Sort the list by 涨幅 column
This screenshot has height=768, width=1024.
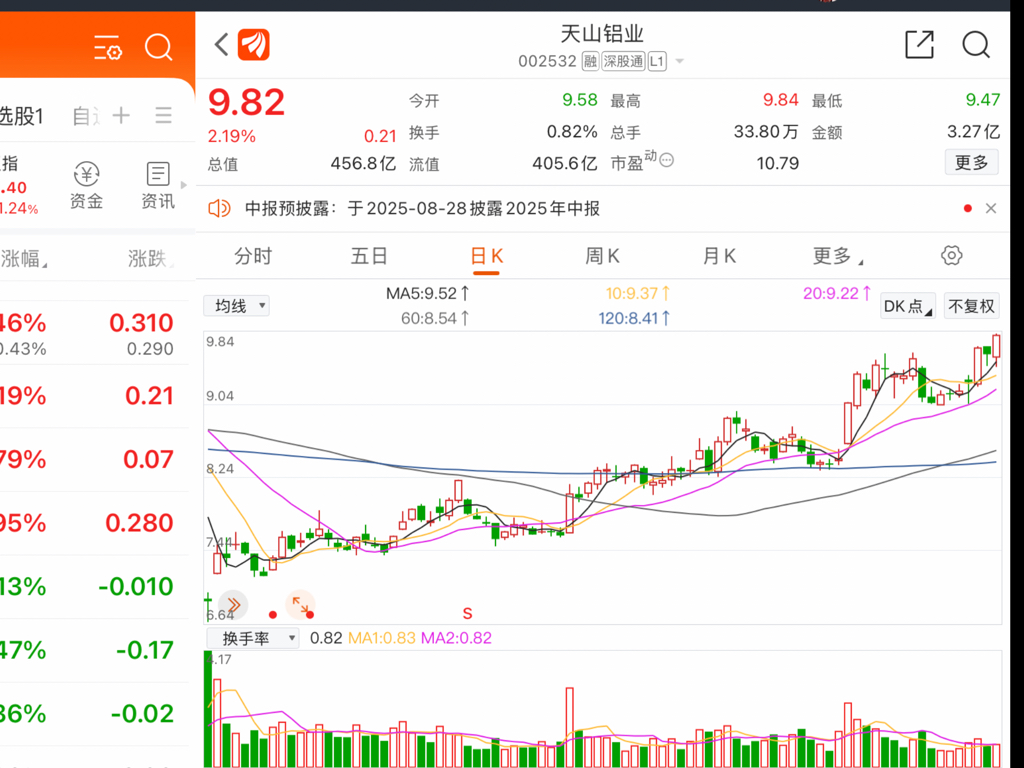(x=24, y=259)
